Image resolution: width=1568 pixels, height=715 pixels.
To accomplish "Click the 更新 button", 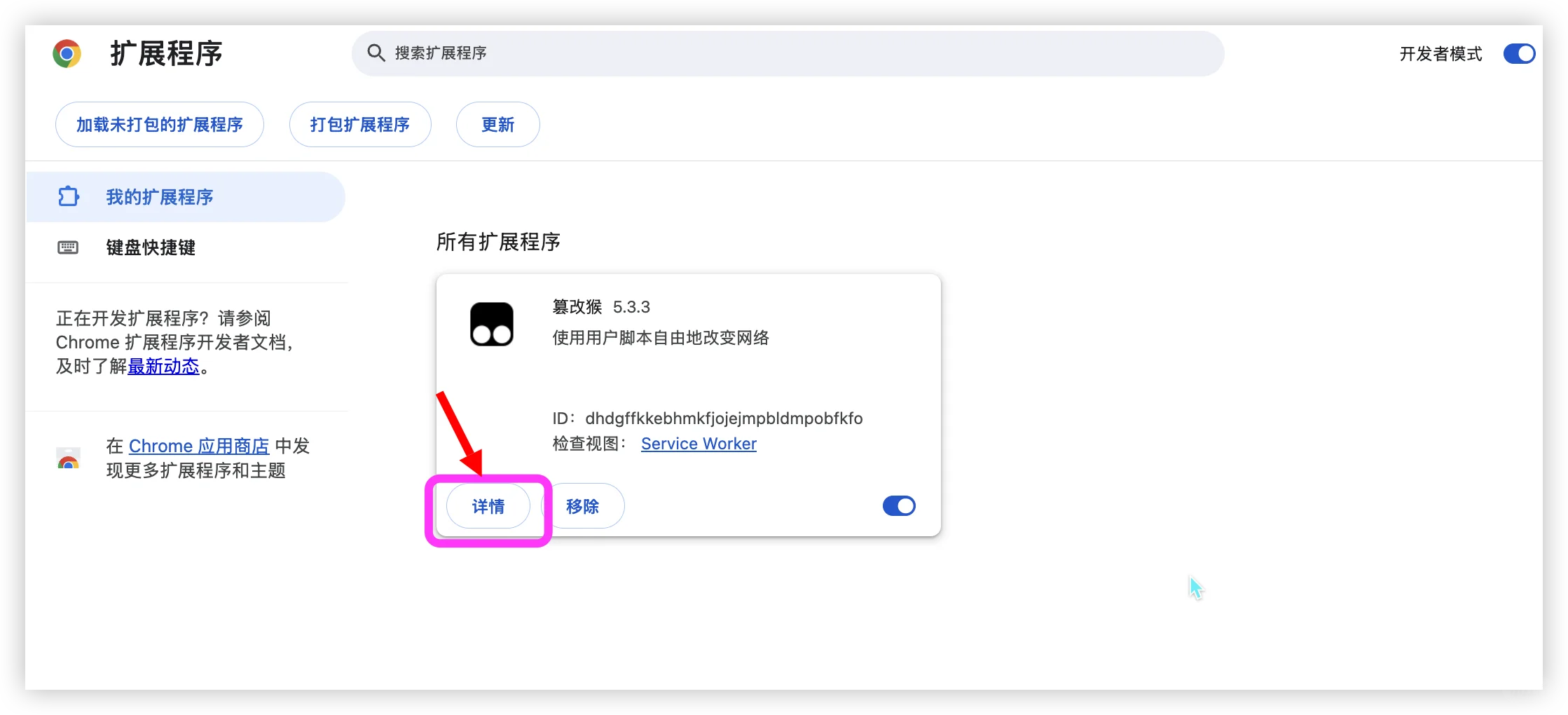I will (498, 125).
